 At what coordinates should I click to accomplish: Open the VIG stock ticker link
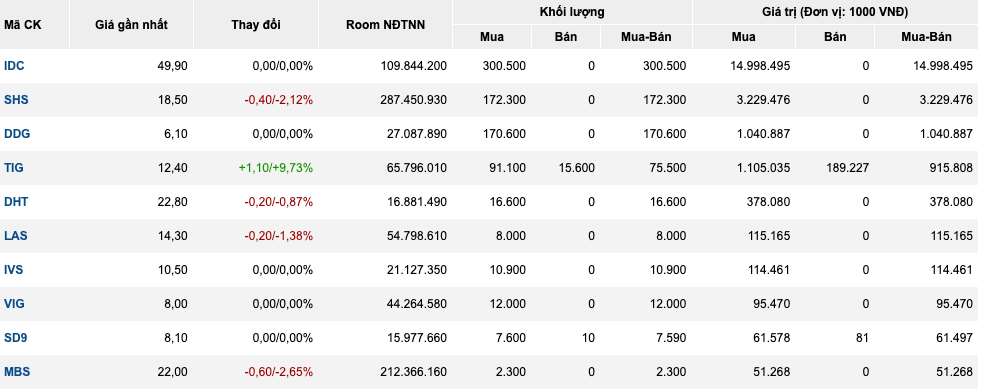click(x=14, y=304)
